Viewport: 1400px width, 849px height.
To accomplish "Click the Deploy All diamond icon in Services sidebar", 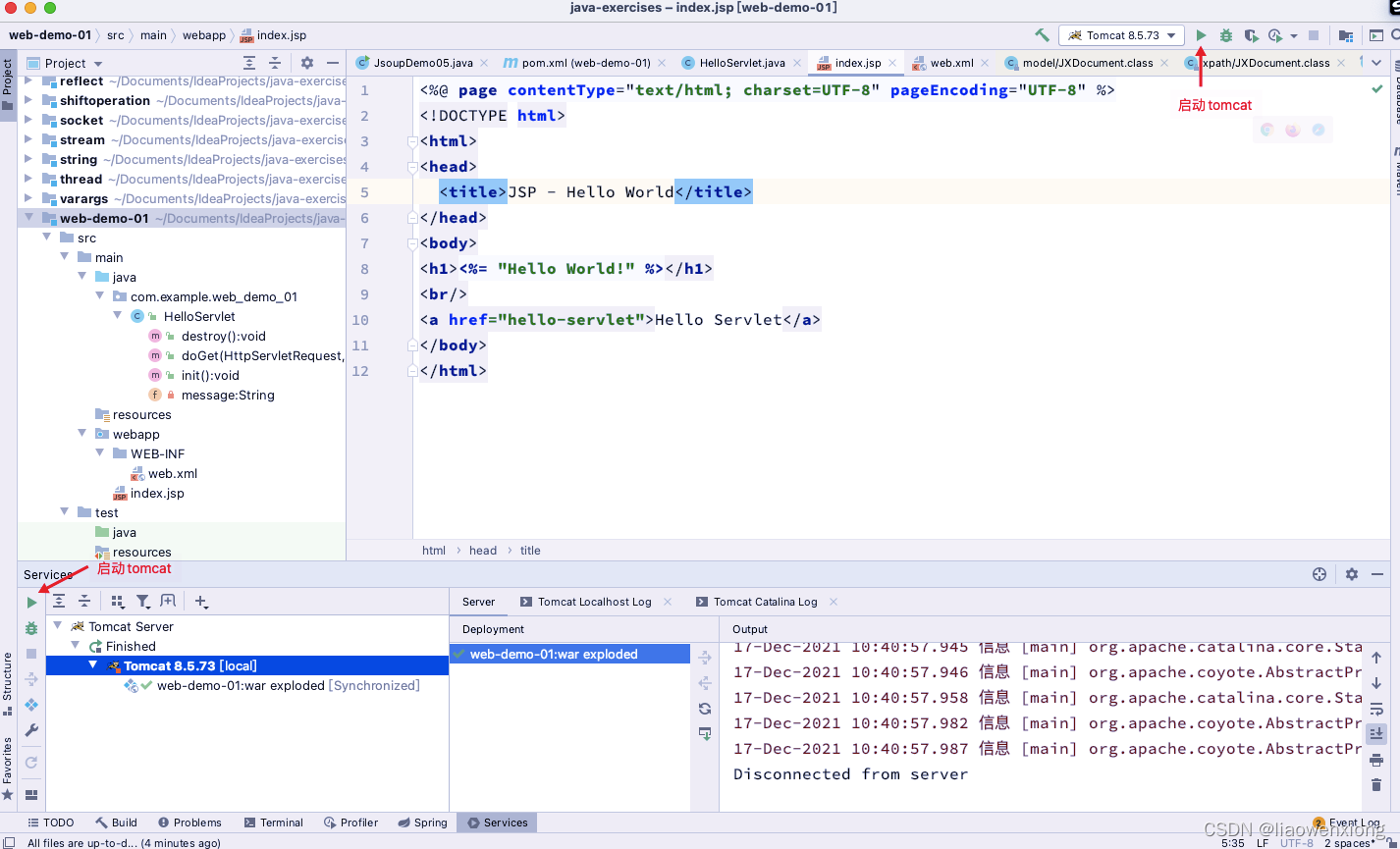I will tap(31, 705).
